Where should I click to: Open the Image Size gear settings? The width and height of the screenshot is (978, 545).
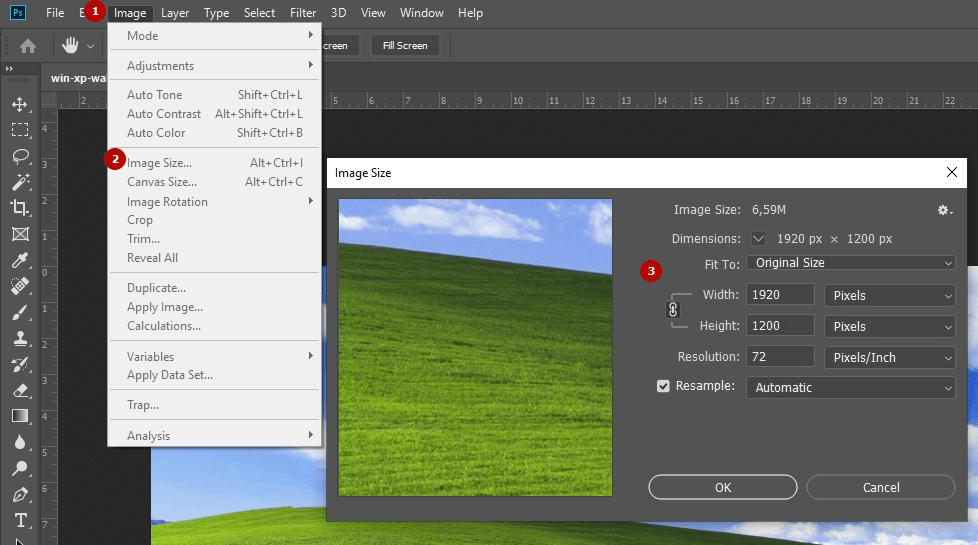(944, 210)
